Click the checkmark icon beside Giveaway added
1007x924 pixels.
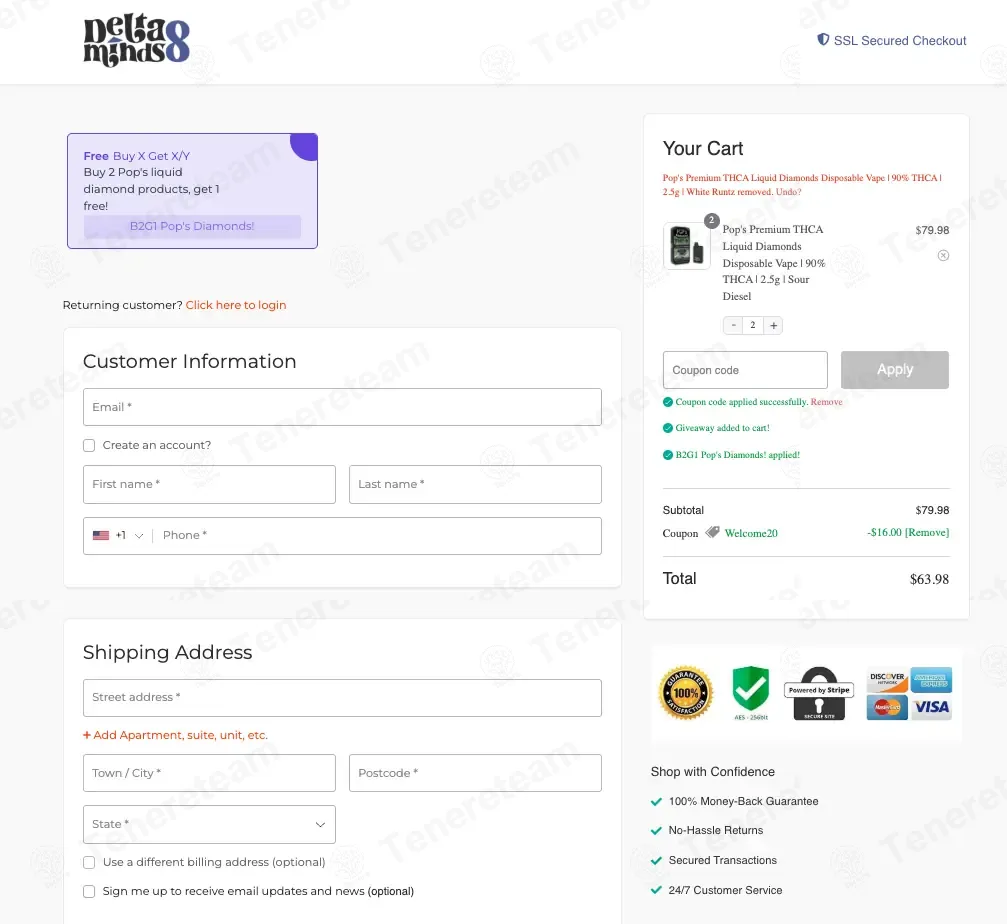[668, 428]
